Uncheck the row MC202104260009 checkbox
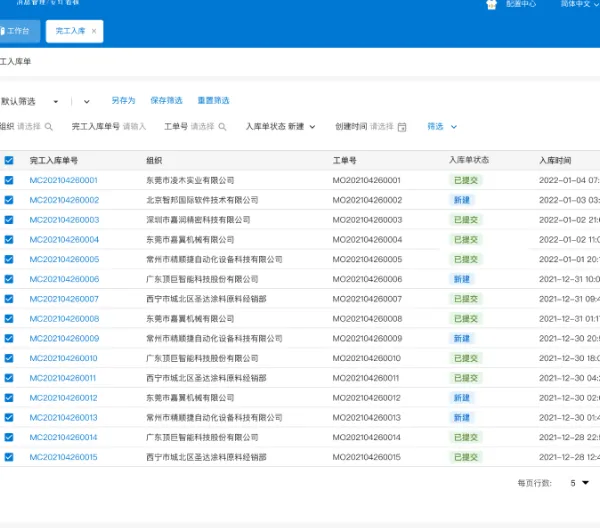 point(9,339)
